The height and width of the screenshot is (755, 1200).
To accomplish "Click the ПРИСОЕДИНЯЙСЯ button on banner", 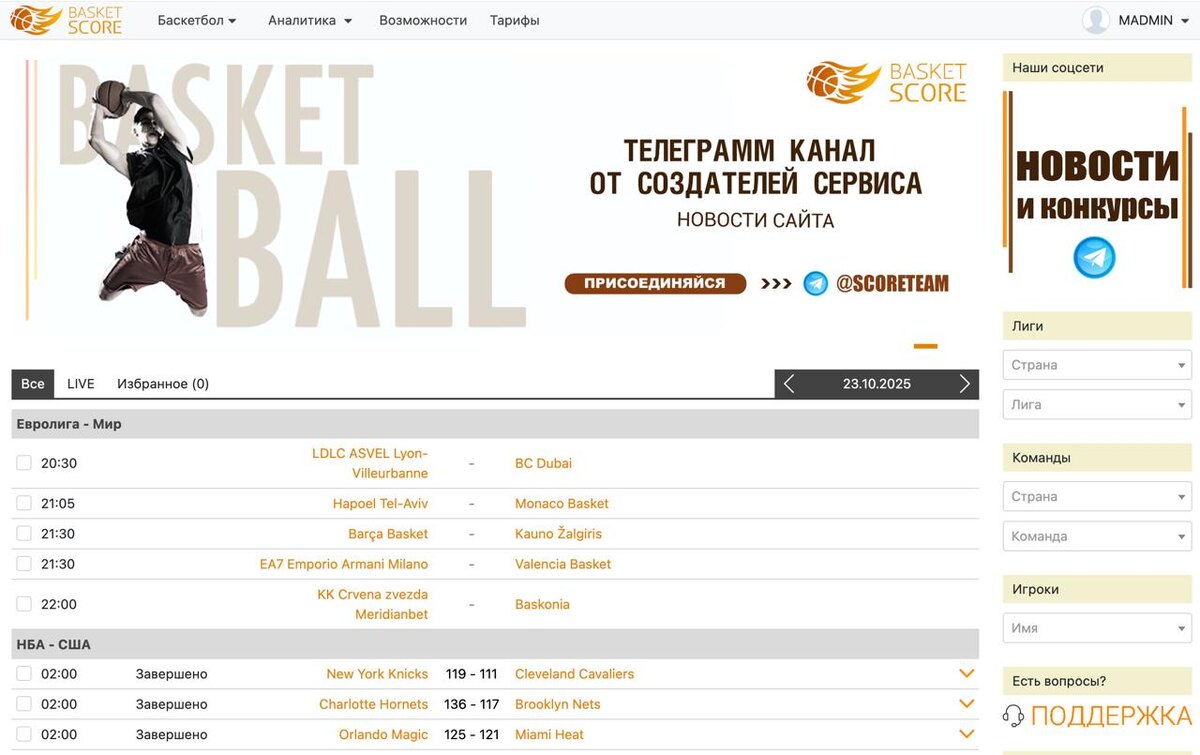I will [x=655, y=284].
